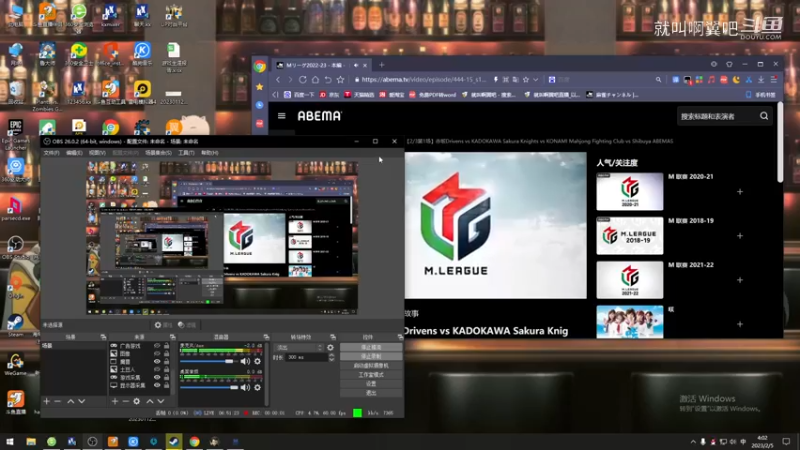This screenshot has width=800, height=450.
Task: Open second menu in OBS menu bar
Action: 74,153
